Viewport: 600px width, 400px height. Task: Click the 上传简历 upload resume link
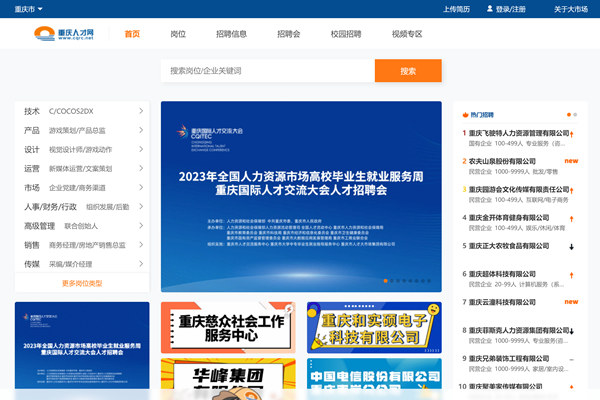click(456, 9)
